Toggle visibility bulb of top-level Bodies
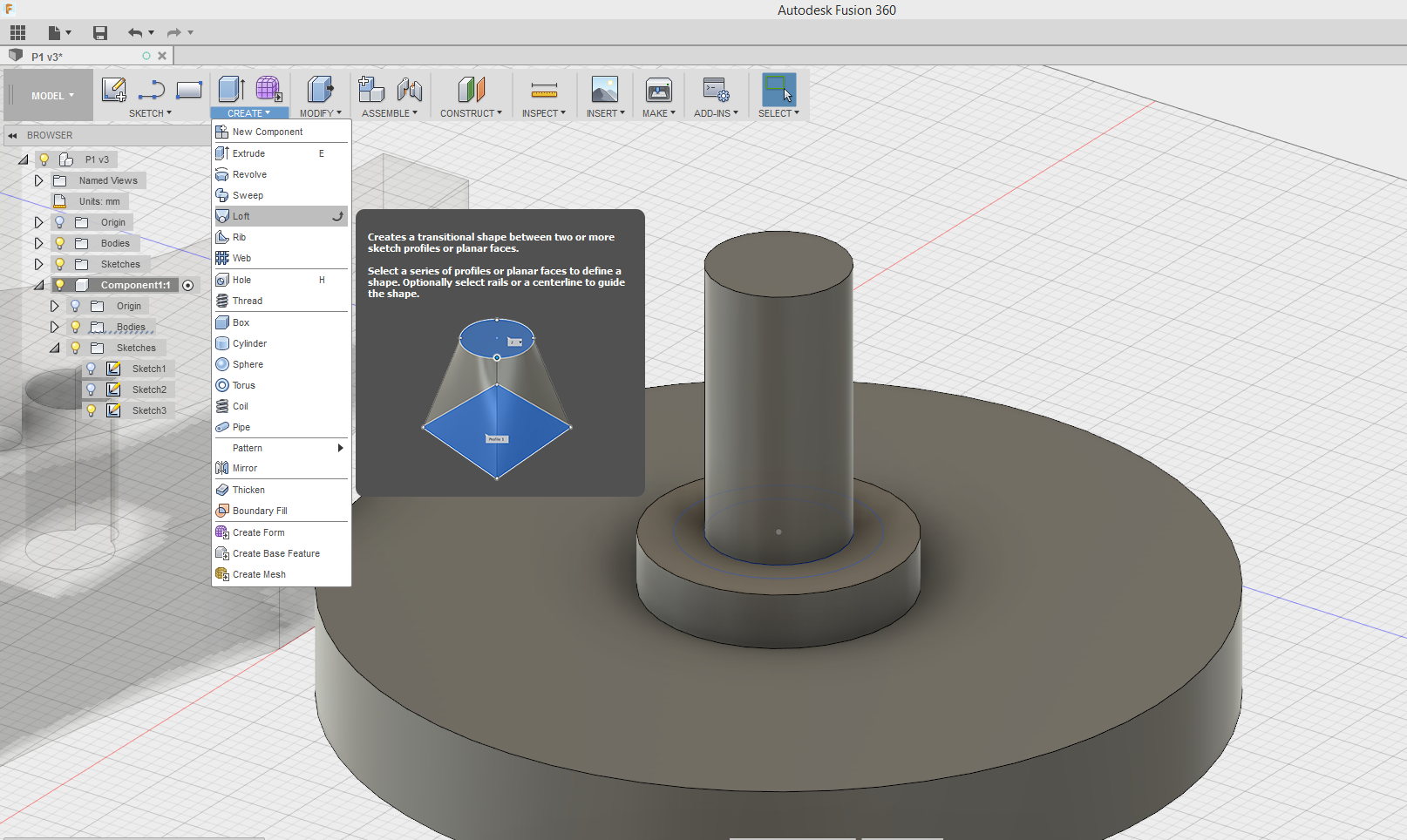Image resolution: width=1407 pixels, height=840 pixels. click(60, 243)
